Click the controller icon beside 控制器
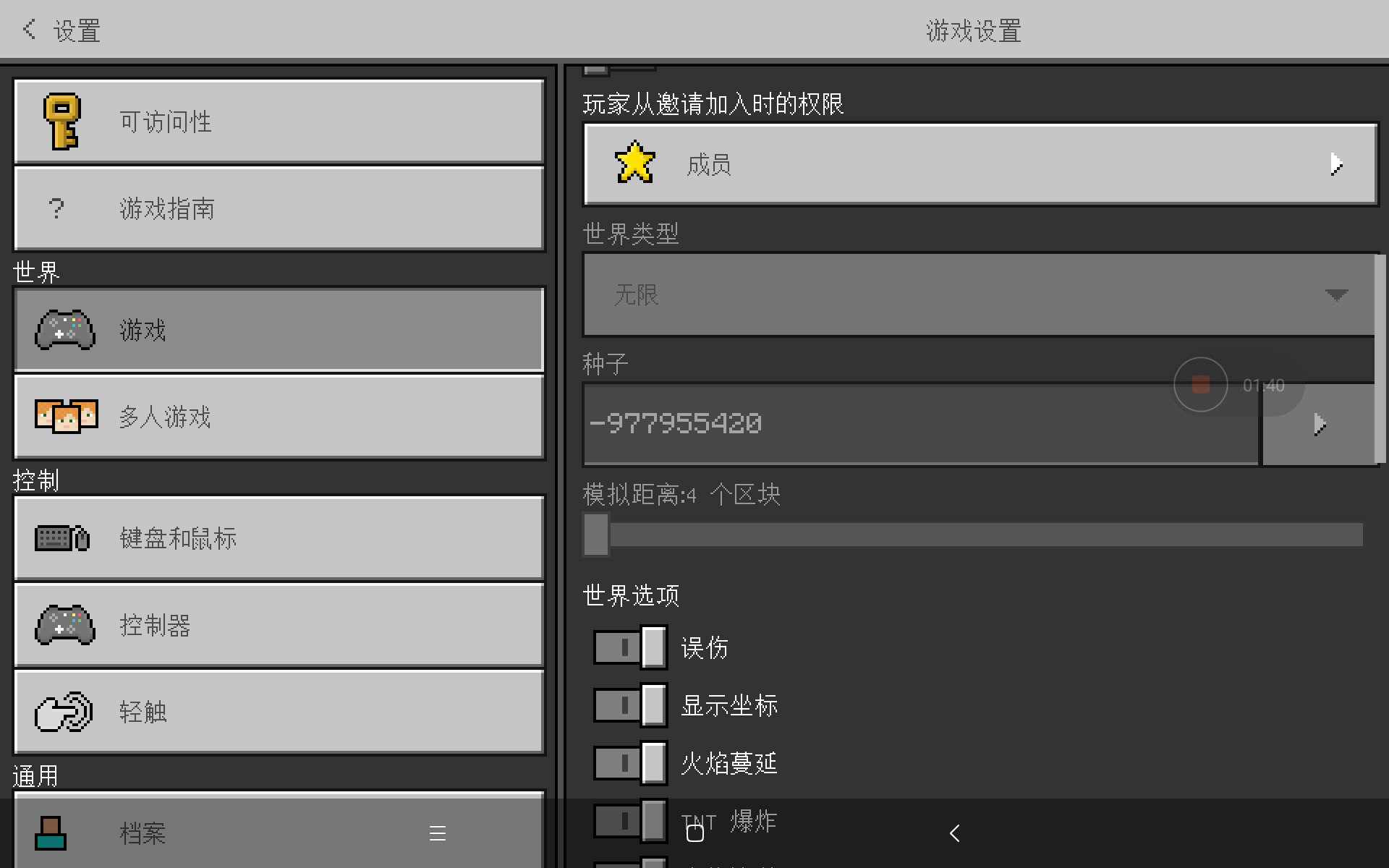The width and height of the screenshot is (1389, 868). 65,625
